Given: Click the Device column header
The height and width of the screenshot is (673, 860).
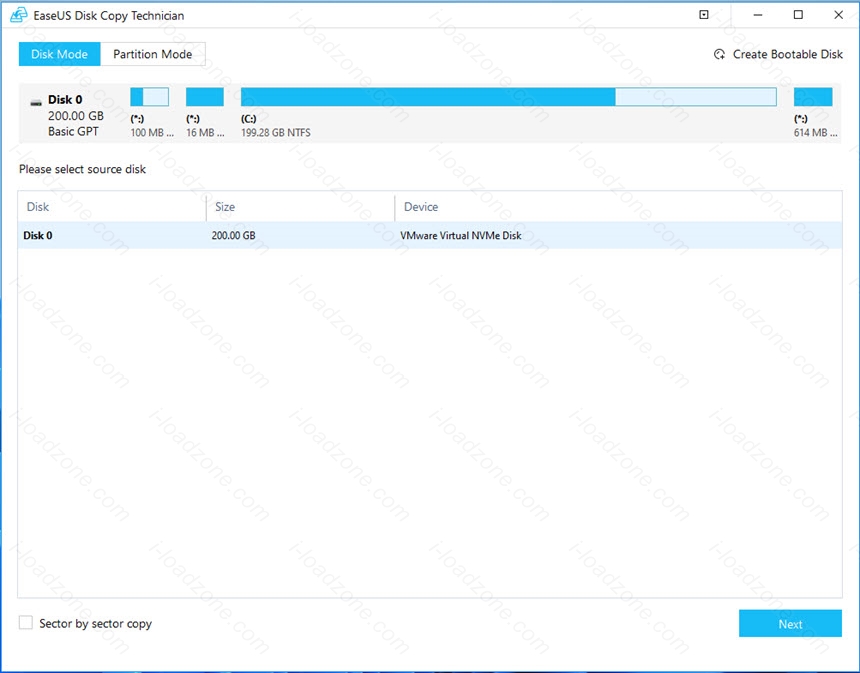Looking at the screenshot, I should pos(421,207).
